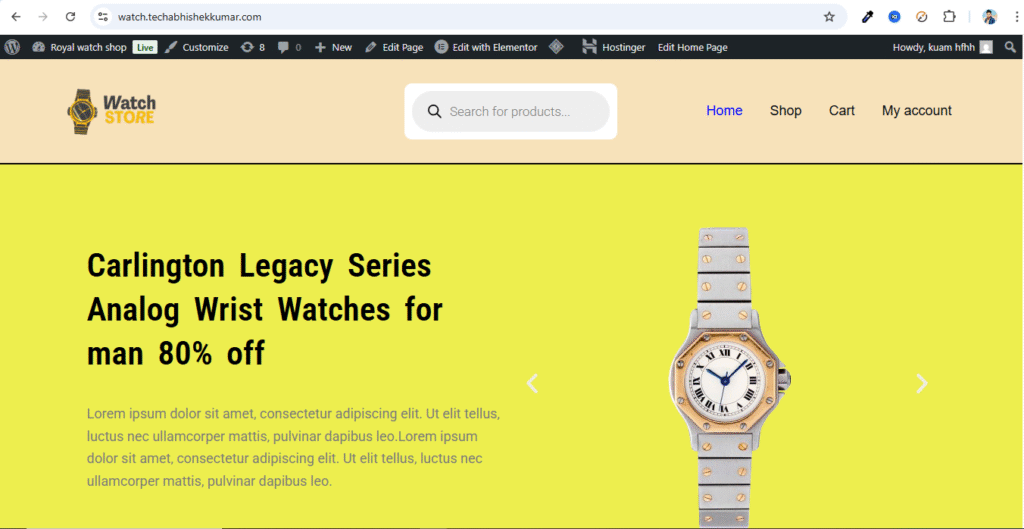Go to previous slide with left arrow

pos(532,383)
